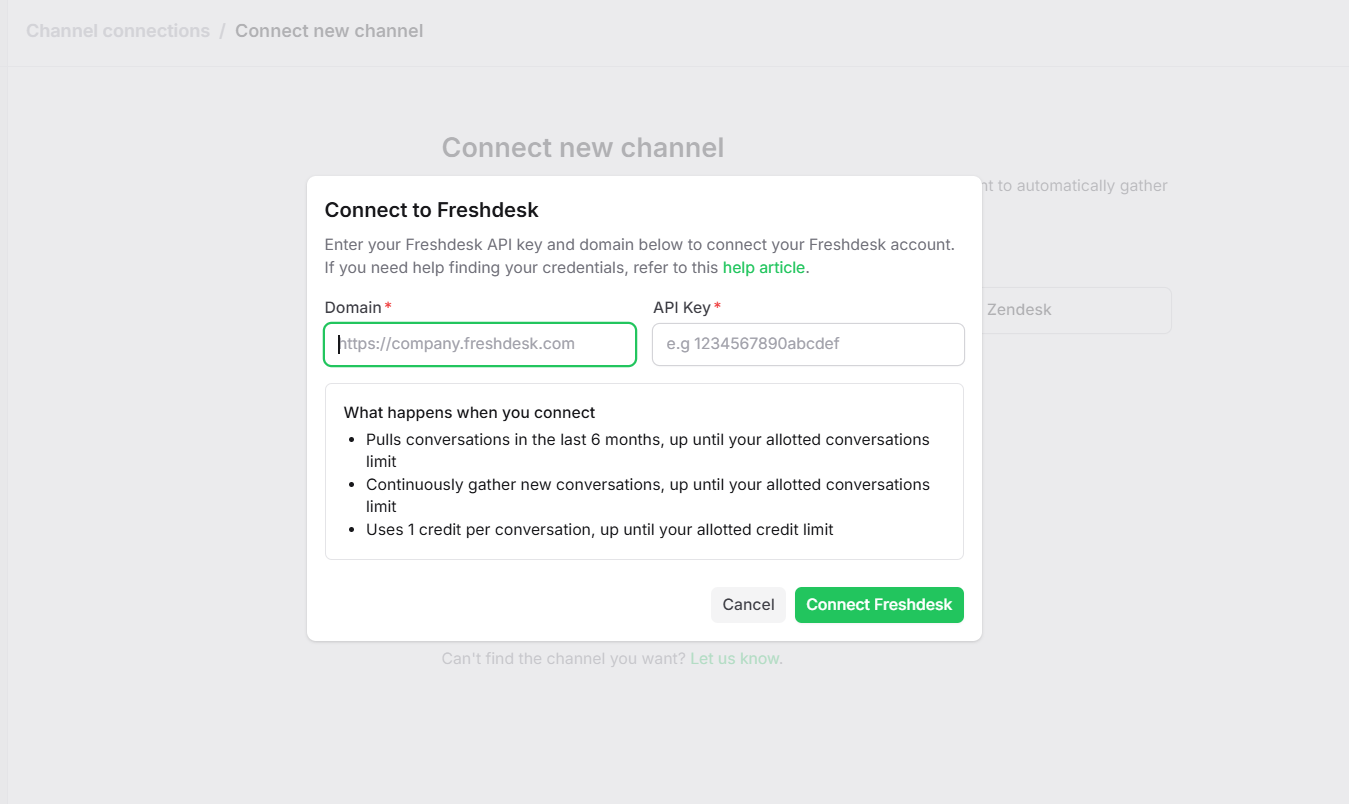Click the Continuously gather new conversations bullet

647,485
